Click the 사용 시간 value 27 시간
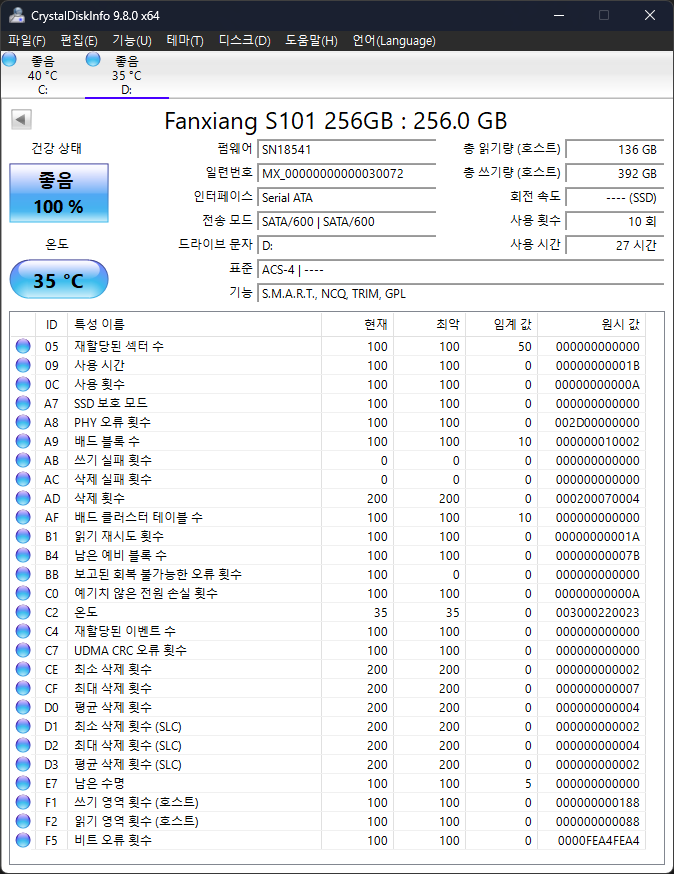The height and width of the screenshot is (874, 674). 615,245
